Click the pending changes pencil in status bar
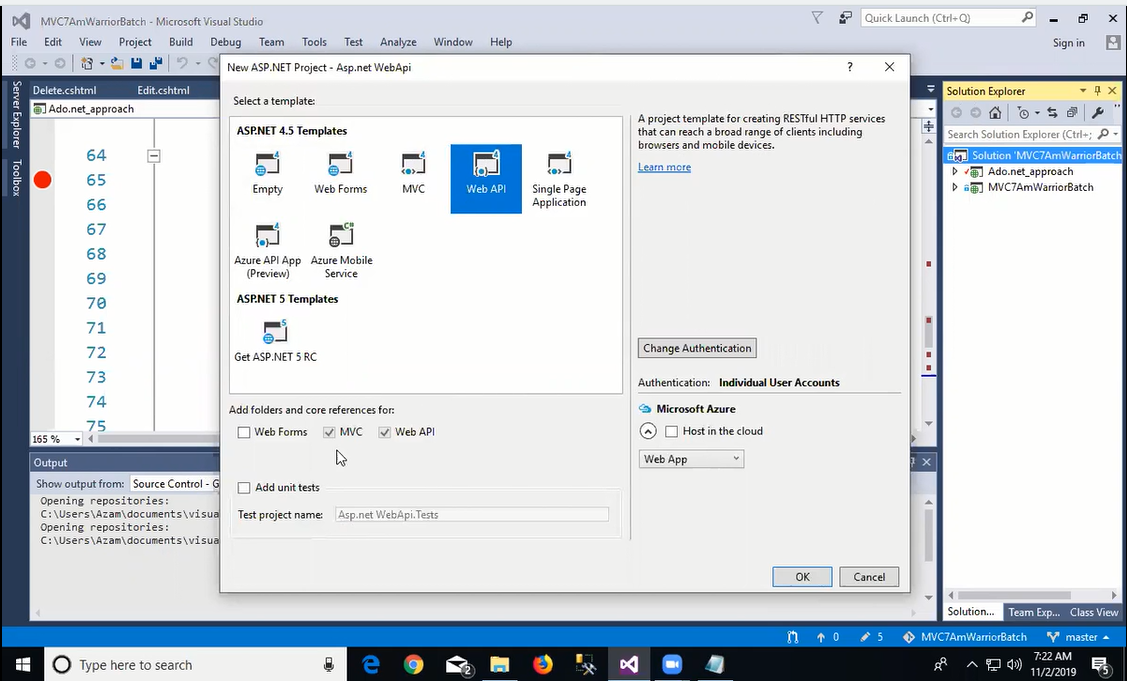 [871, 637]
